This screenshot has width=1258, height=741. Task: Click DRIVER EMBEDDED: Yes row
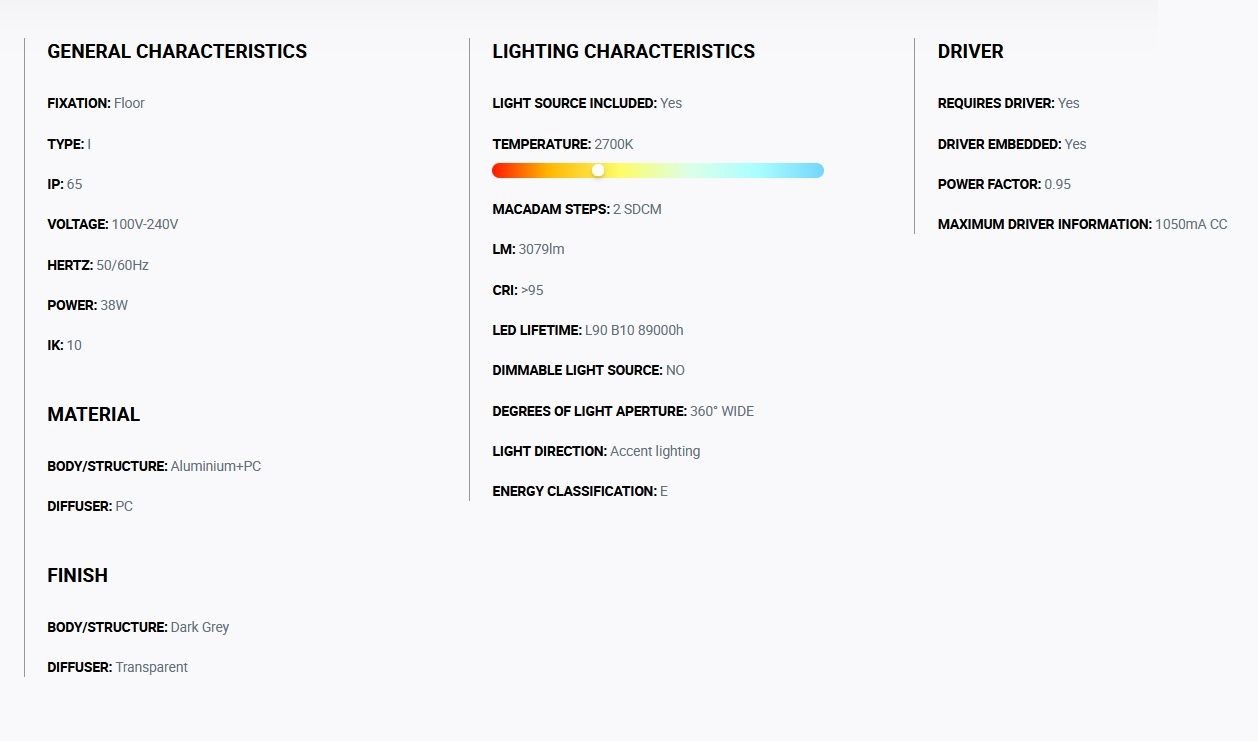(x=1012, y=144)
